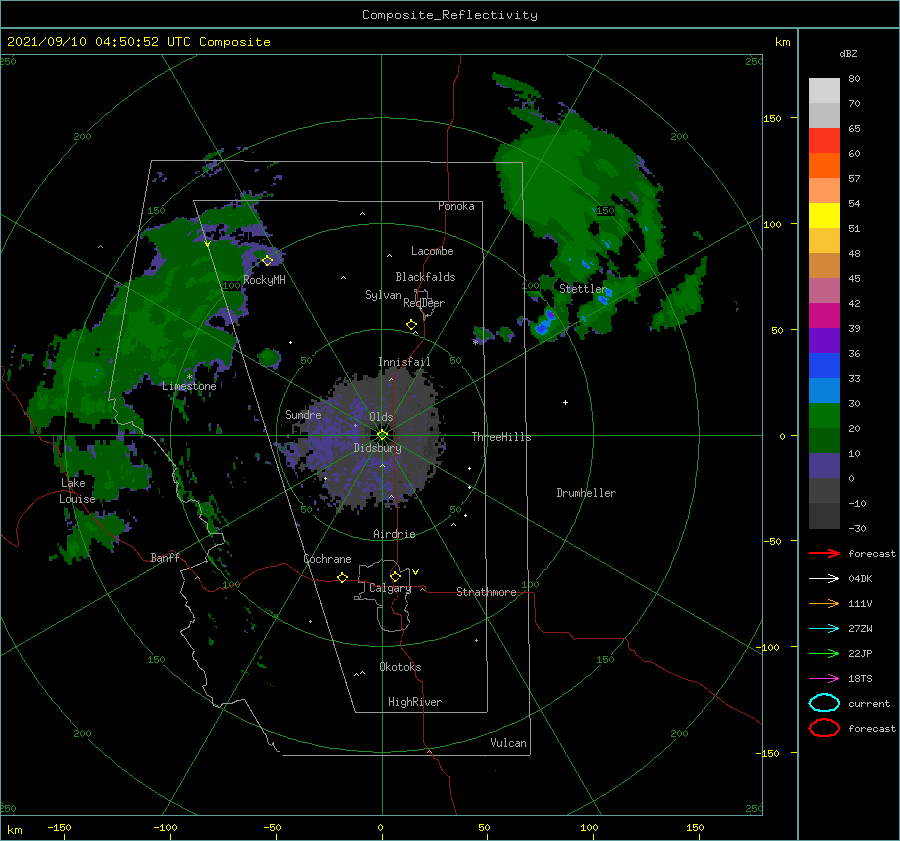
Task: Pick the bright yellow 51-54 dBZ swatch
Action: coord(824,216)
